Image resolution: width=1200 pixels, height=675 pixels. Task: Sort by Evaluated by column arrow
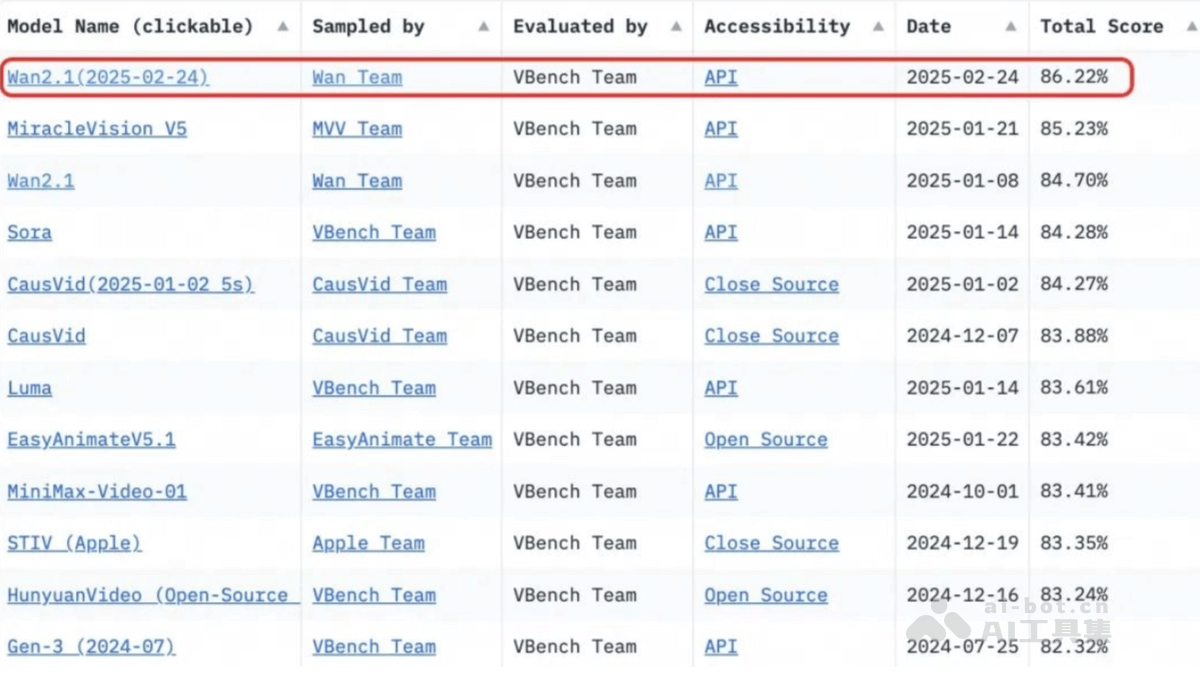click(x=677, y=27)
